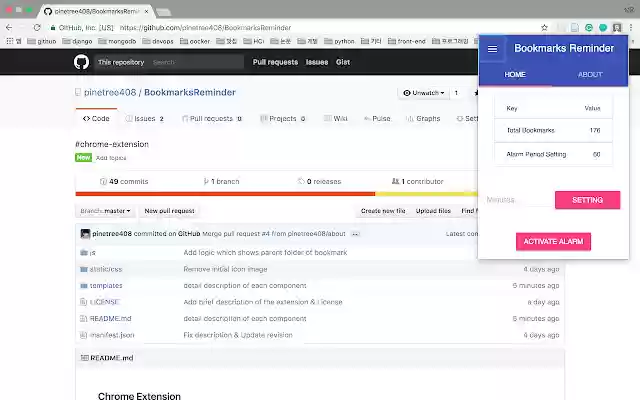The image size is (640, 400).
Task: Open the django bookmarks folder
Action: pyautogui.click(x=77, y=41)
